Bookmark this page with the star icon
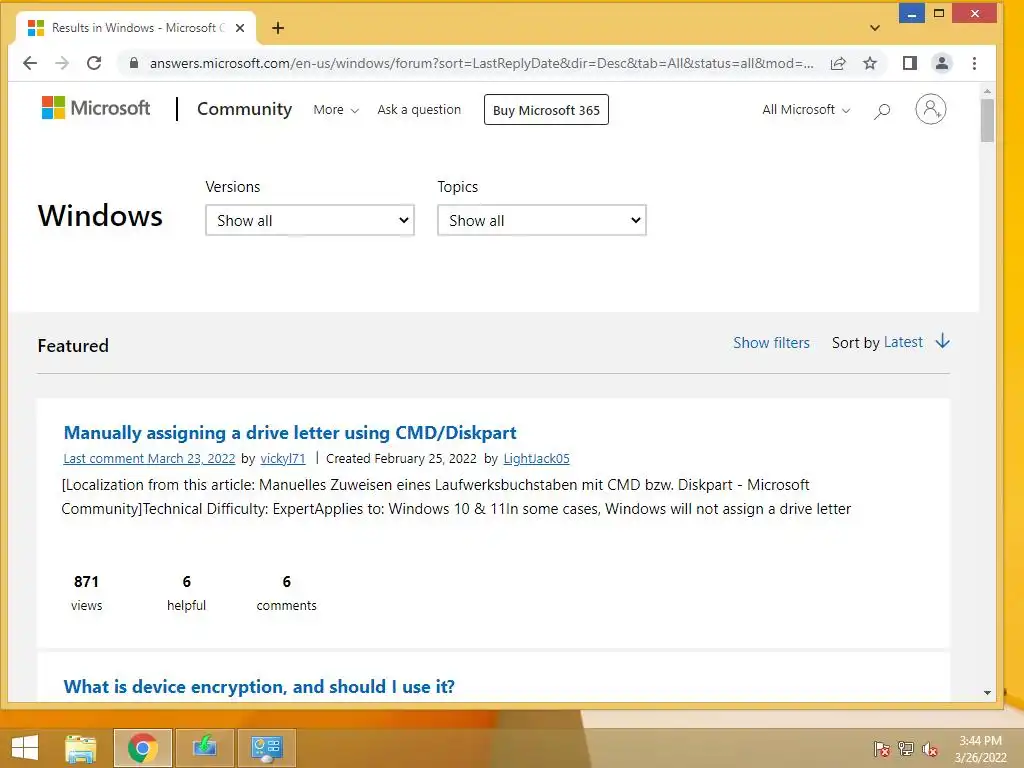Image resolution: width=1024 pixels, height=768 pixels. click(870, 63)
